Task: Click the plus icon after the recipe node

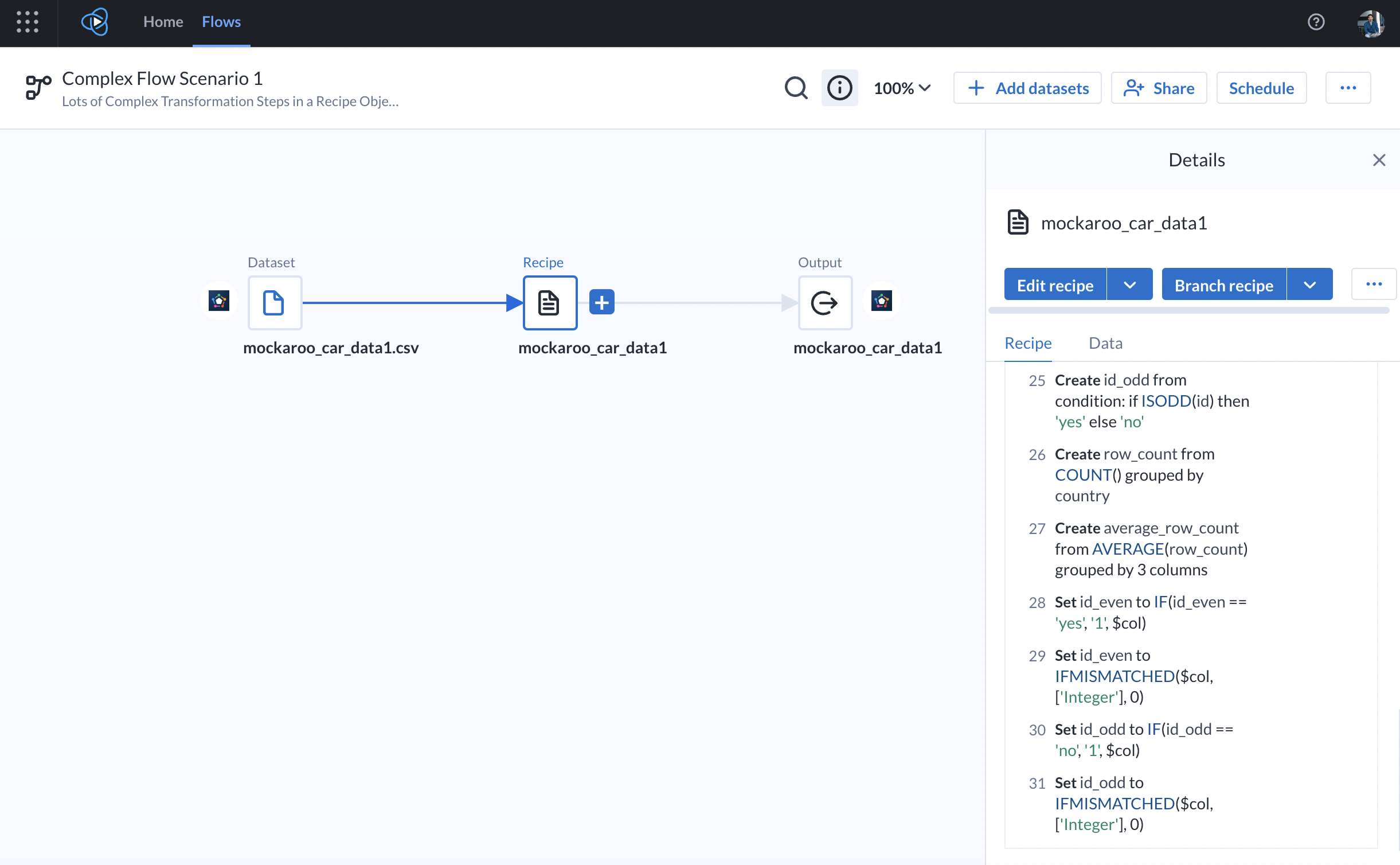Action: coord(601,302)
